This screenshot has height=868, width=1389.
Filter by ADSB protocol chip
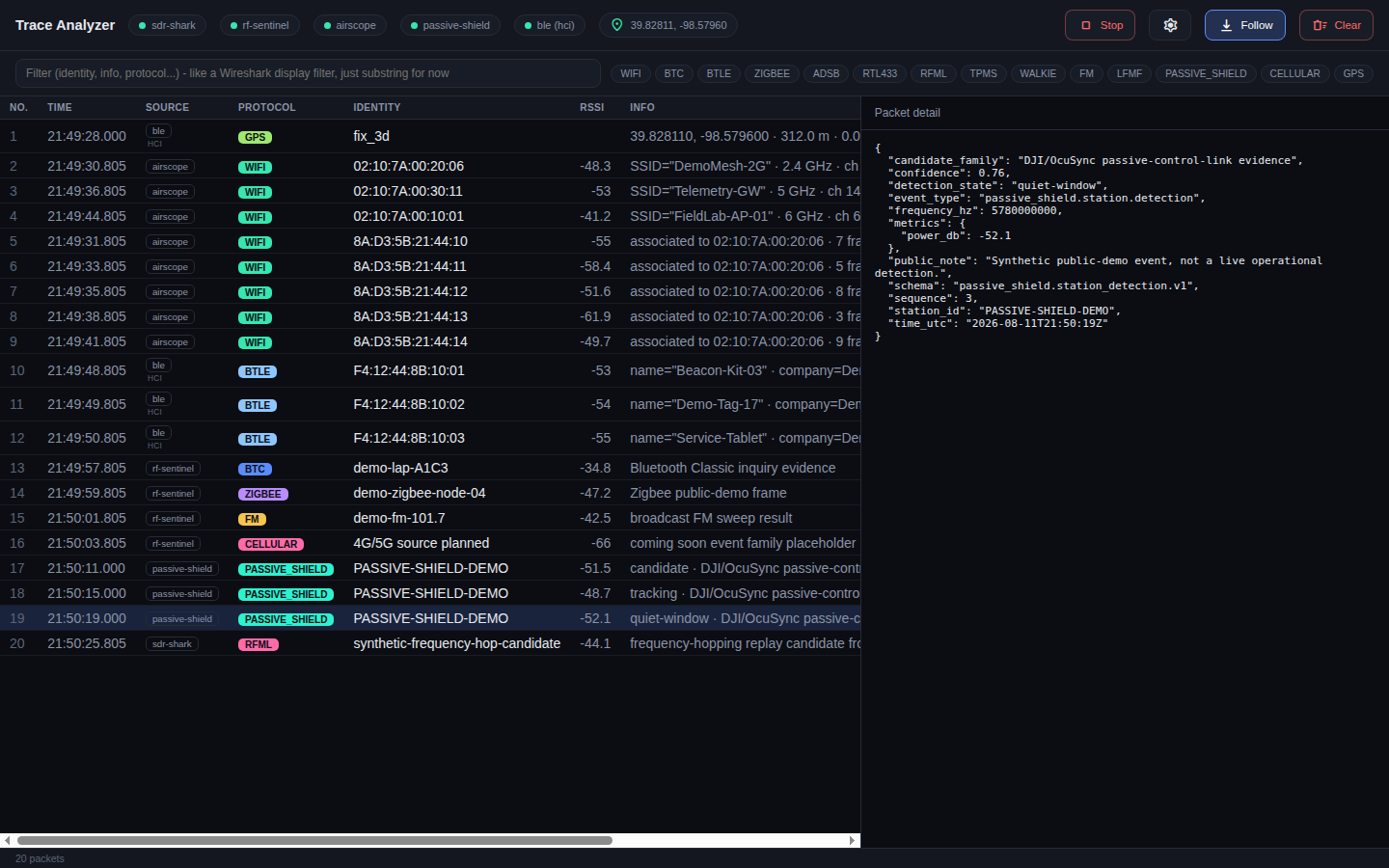point(827,73)
